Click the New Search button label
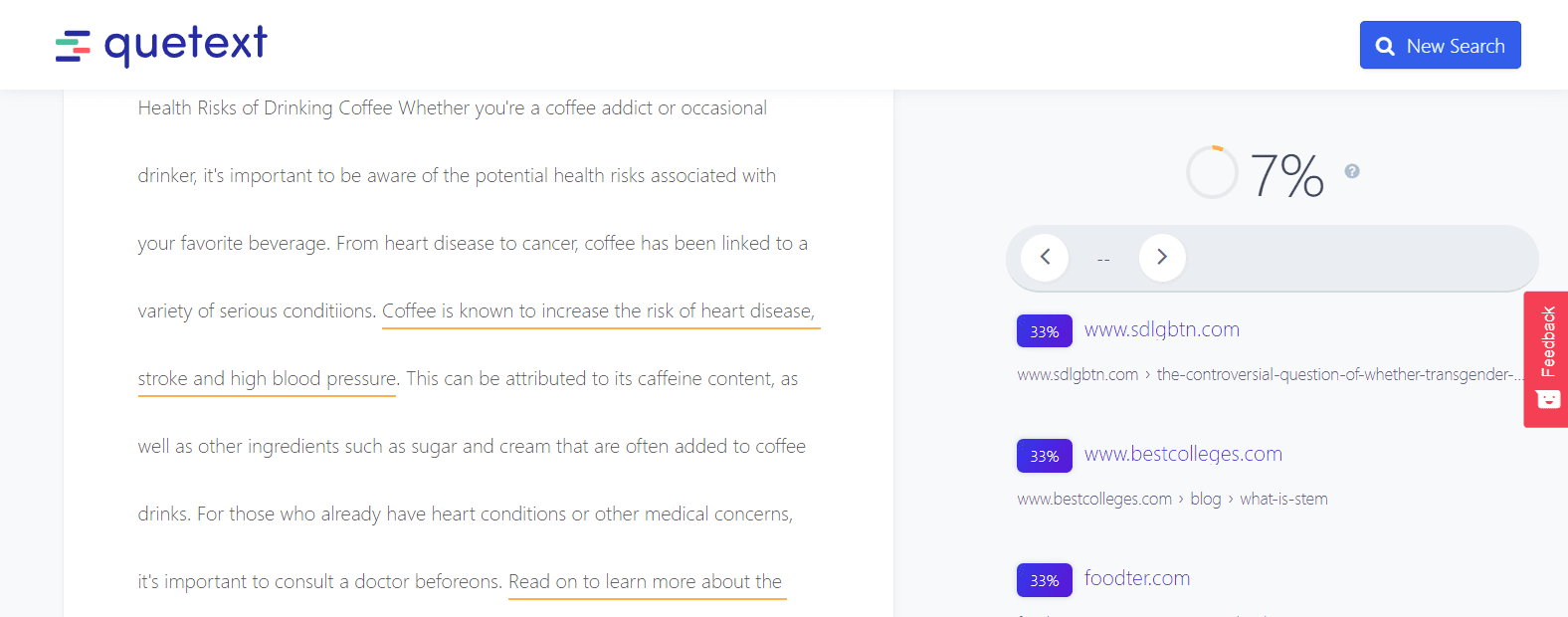 click(x=1455, y=47)
